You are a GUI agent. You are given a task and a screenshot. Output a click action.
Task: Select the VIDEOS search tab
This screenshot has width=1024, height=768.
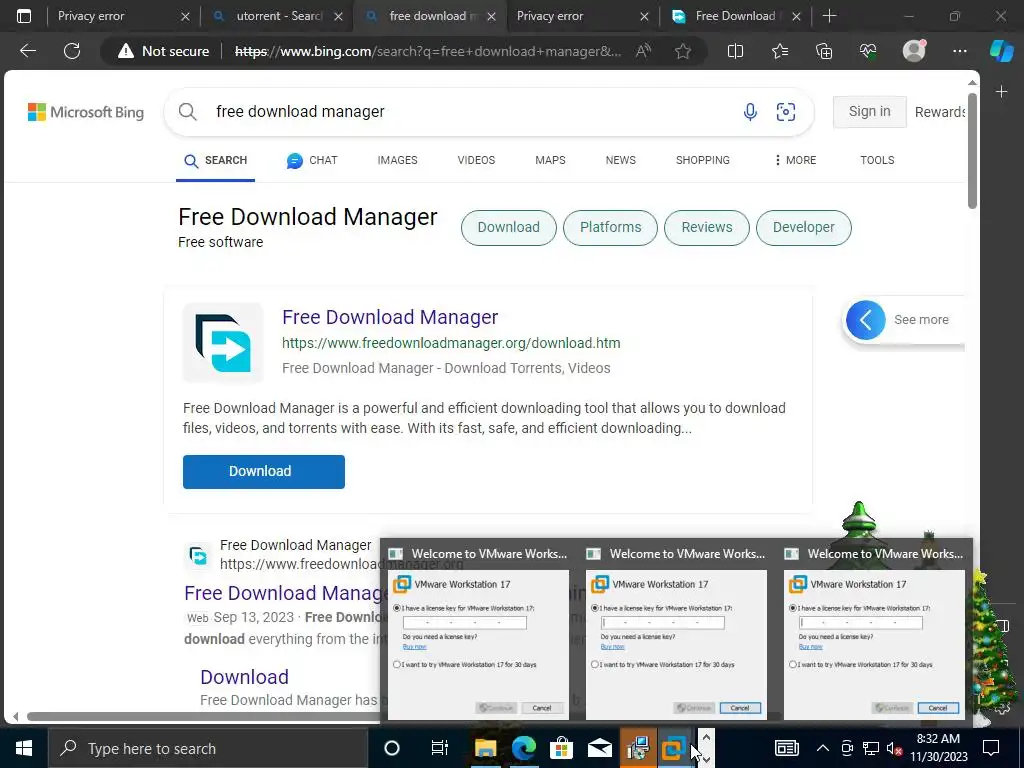point(476,161)
